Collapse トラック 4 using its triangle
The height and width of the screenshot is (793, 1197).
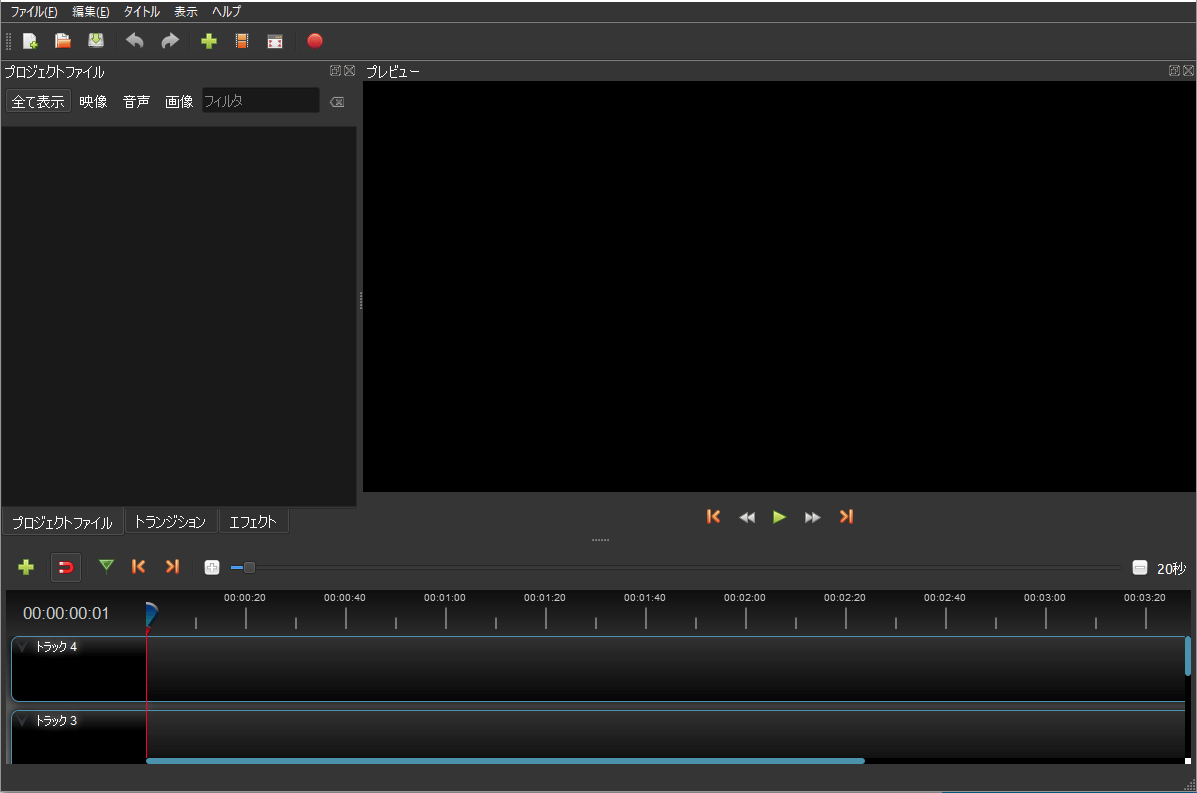click(22, 646)
